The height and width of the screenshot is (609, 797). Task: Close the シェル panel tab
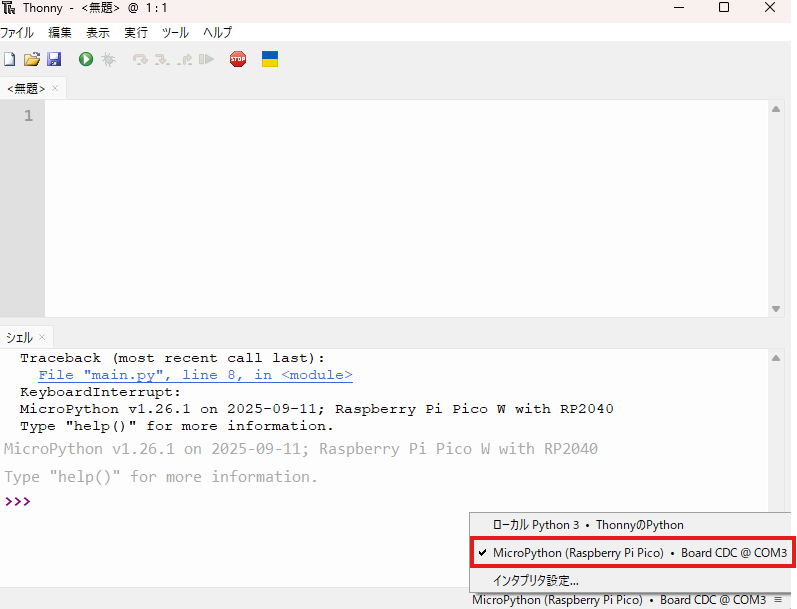(42, 337)
